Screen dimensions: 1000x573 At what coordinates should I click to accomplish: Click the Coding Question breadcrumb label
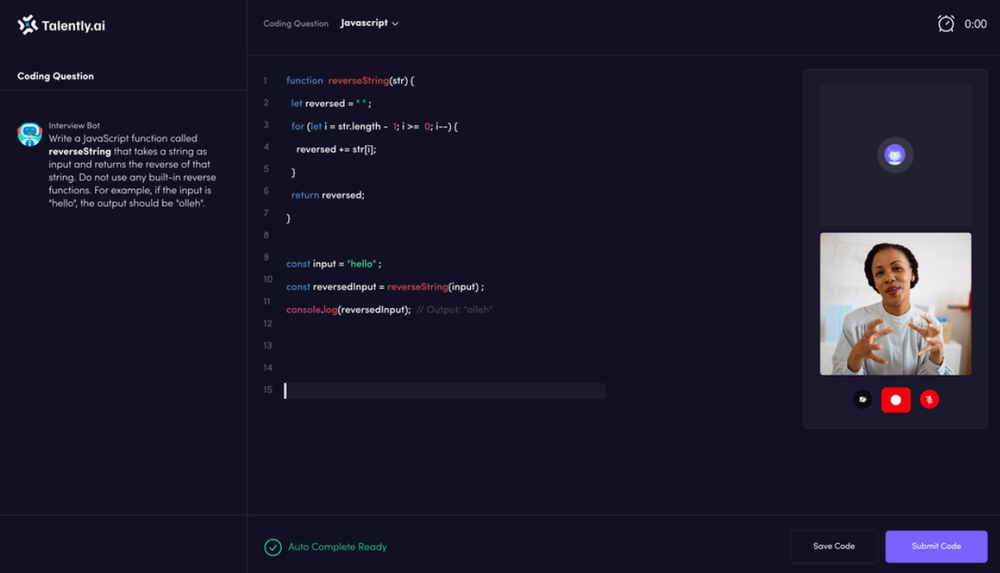click(x=296, y=24)
